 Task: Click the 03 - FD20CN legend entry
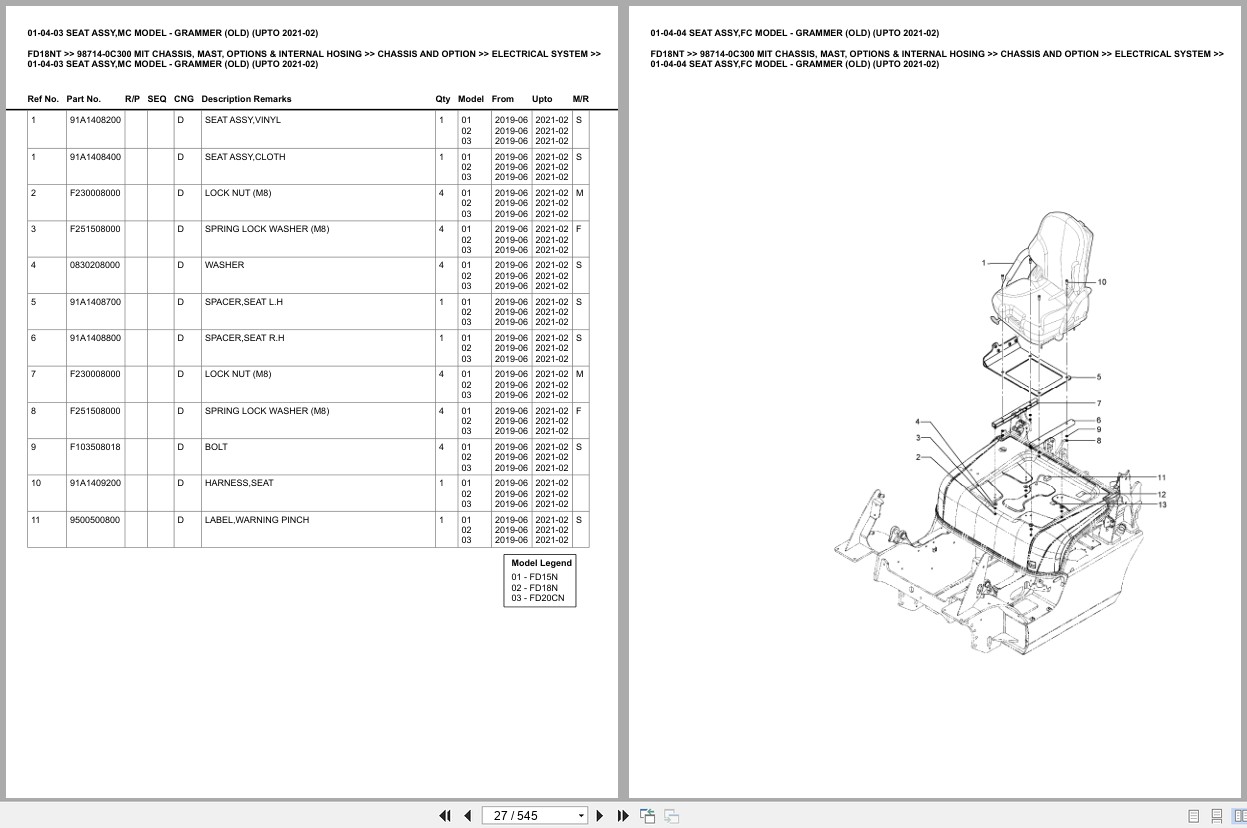point(538,598)
